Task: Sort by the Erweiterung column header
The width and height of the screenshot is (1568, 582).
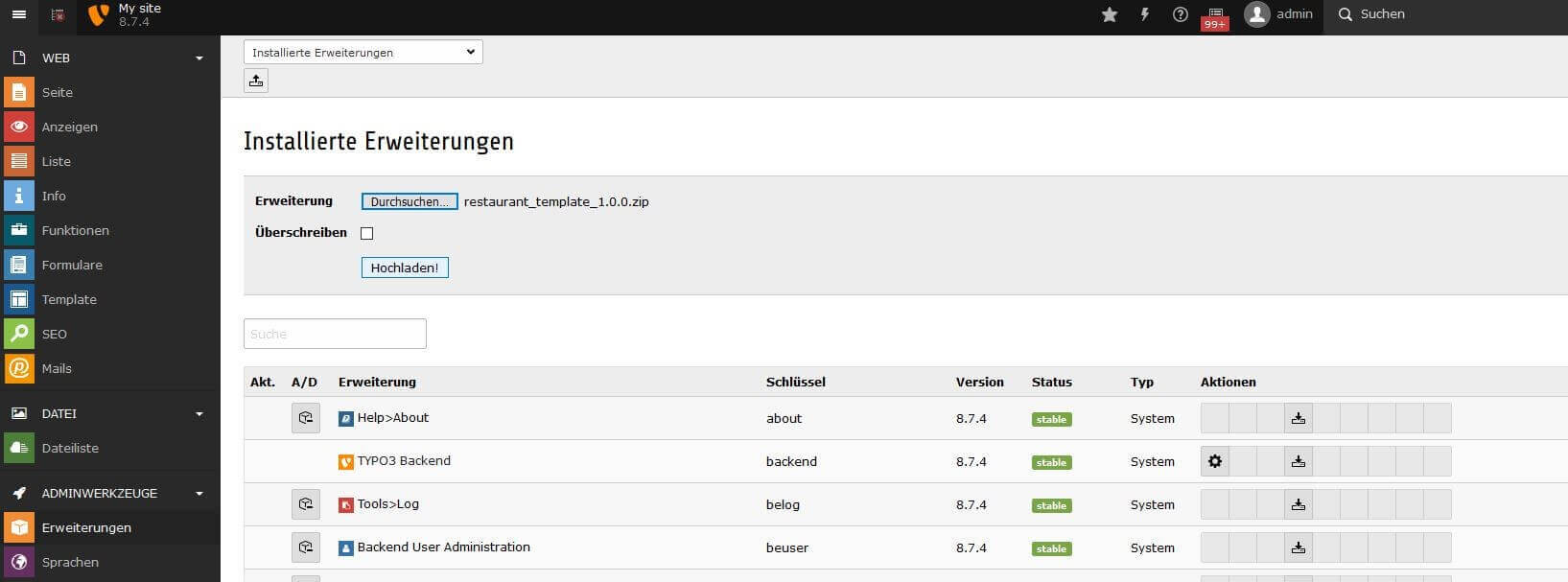Action: pos(377,382)
